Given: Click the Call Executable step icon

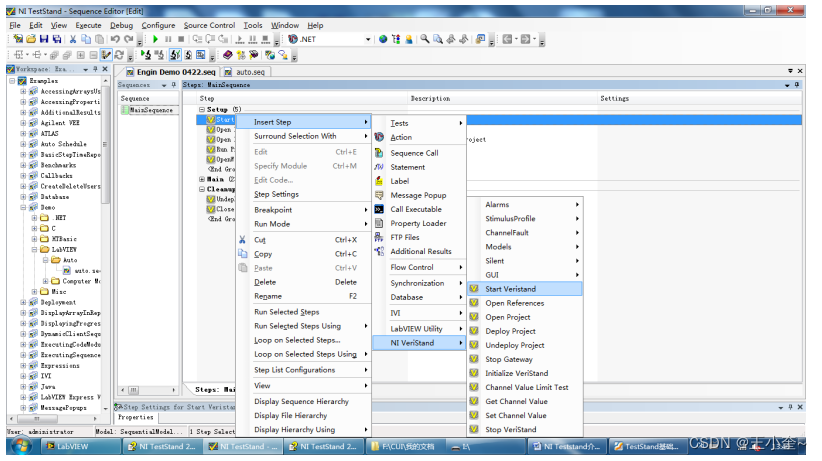Looking at the screenshot, I should click(380, 209).
